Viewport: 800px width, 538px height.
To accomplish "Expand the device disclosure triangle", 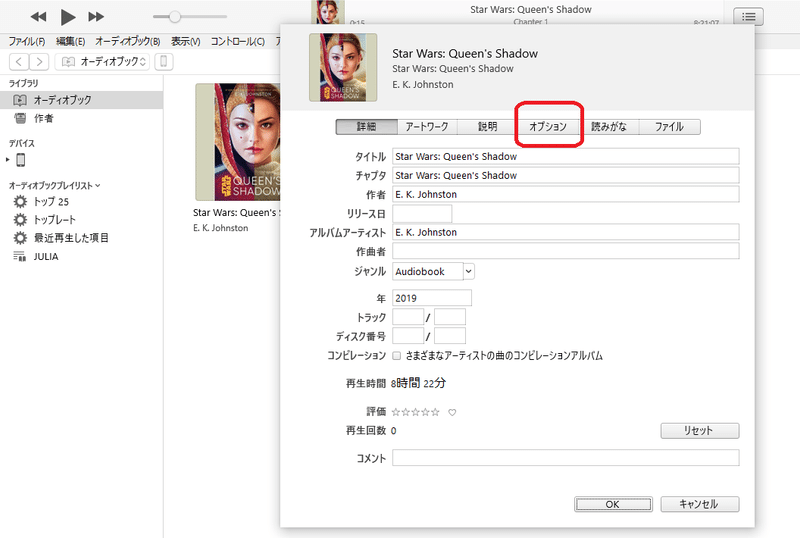I will [8, 160].
